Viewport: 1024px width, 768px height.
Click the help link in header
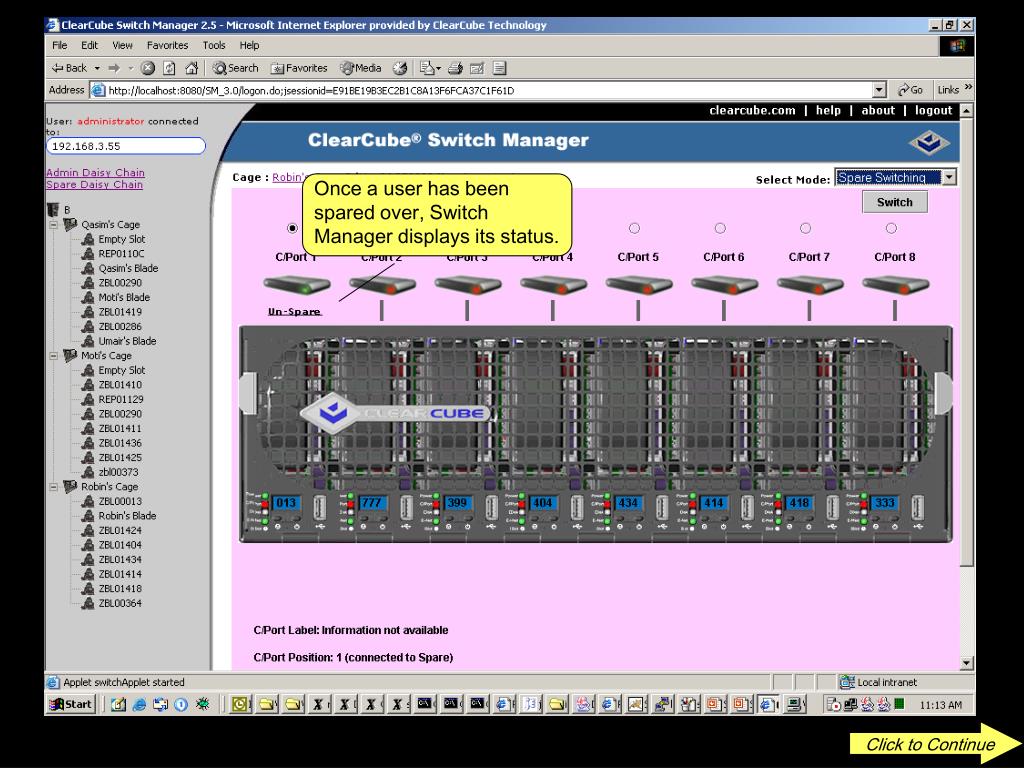coord(828,110)
